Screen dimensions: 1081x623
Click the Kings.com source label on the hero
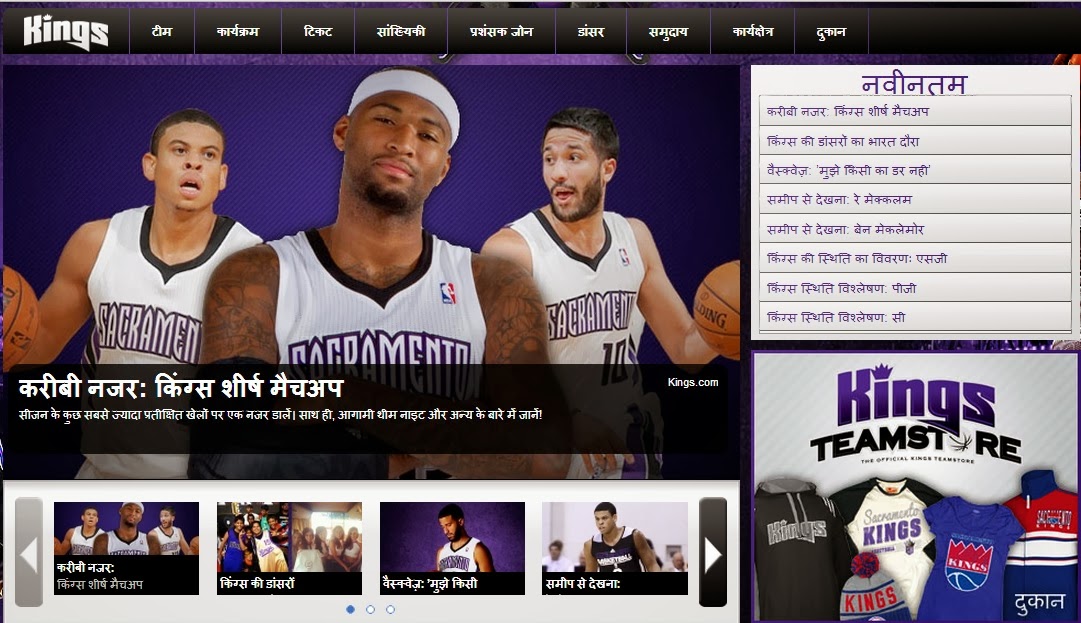click(x=693, y=382)
